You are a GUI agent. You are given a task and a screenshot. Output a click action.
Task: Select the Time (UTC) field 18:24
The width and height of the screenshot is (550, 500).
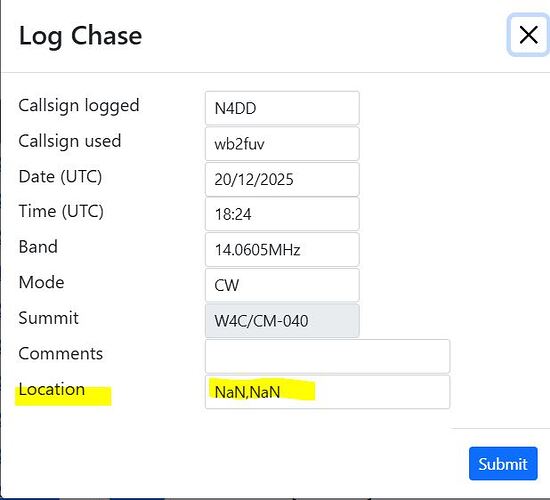[x=282, y=214]
